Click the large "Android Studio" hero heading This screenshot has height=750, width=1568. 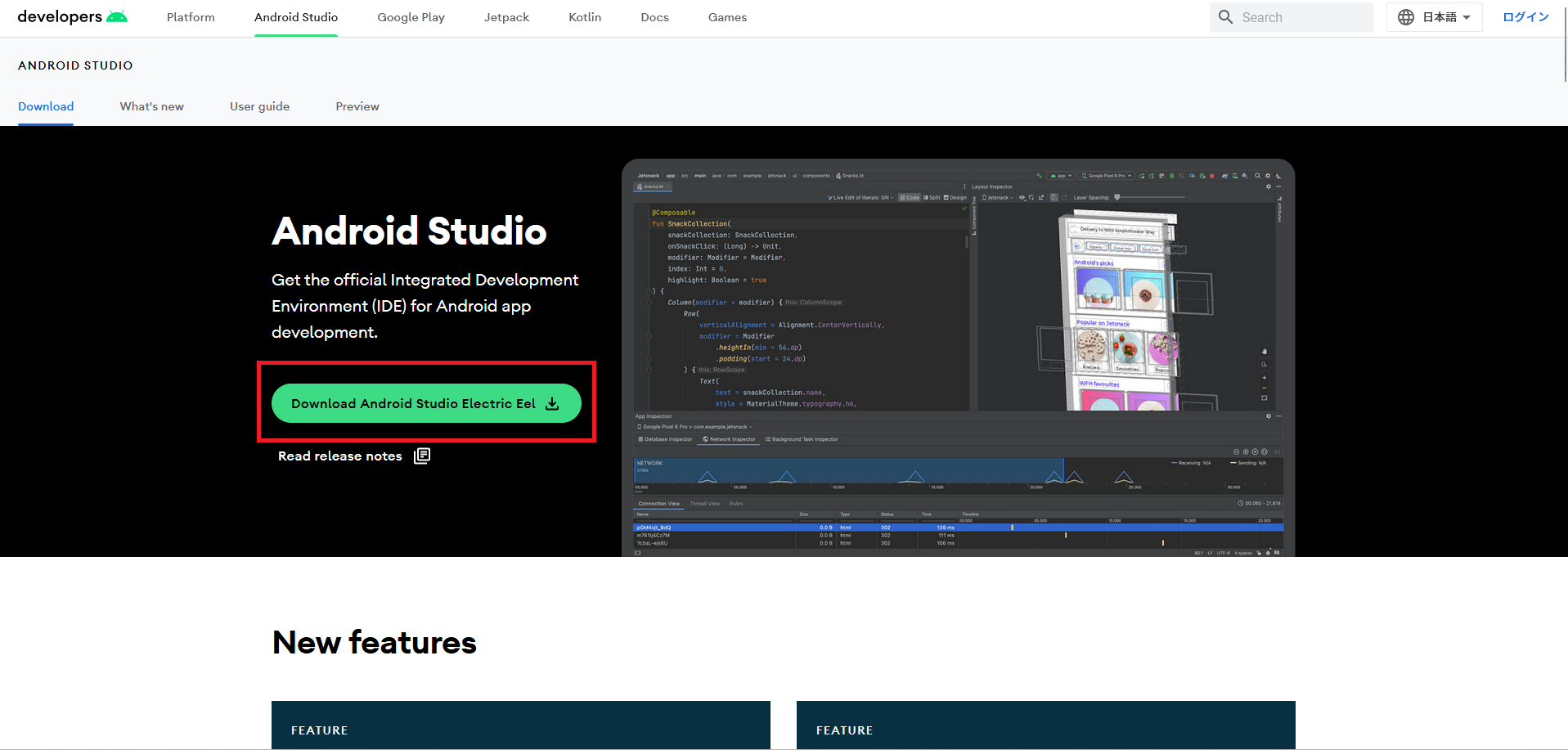(x=409, y=231)
